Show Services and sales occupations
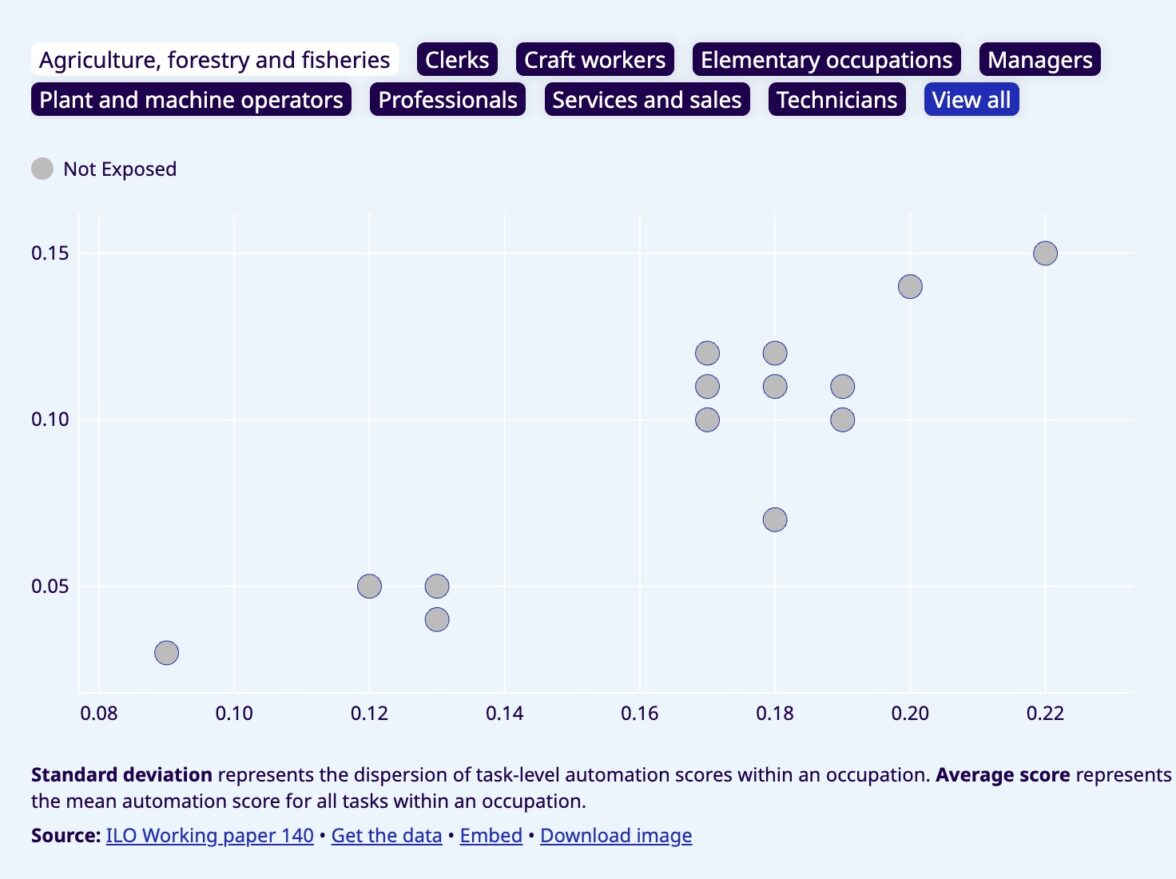Viewport: 1176px width, 879px height. [647, 100]
